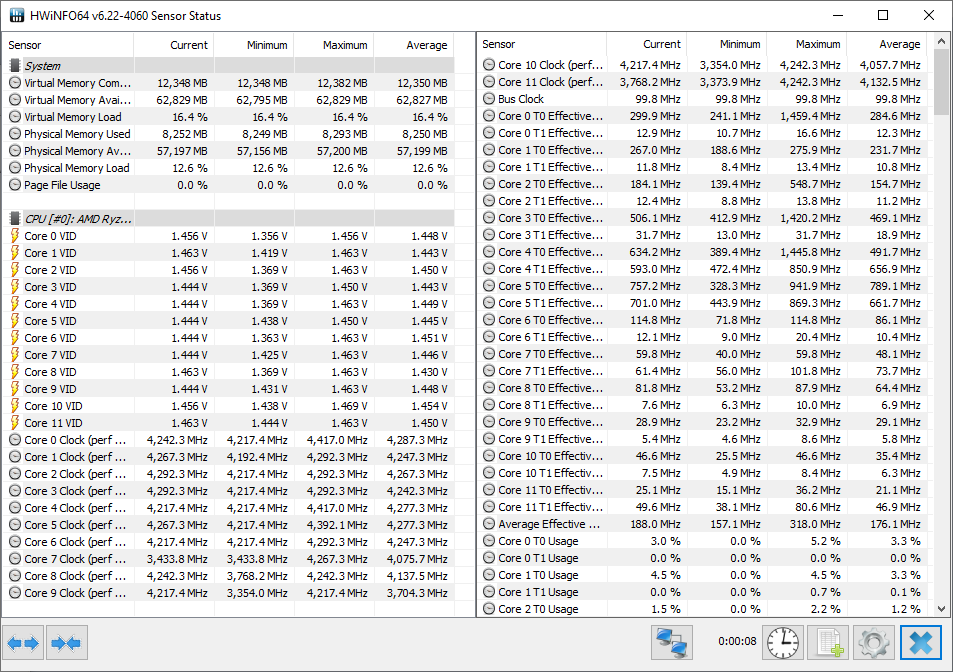Select the Core 1 T0 Usage row
Screen dimensions: 953x672
pos(702,575)
